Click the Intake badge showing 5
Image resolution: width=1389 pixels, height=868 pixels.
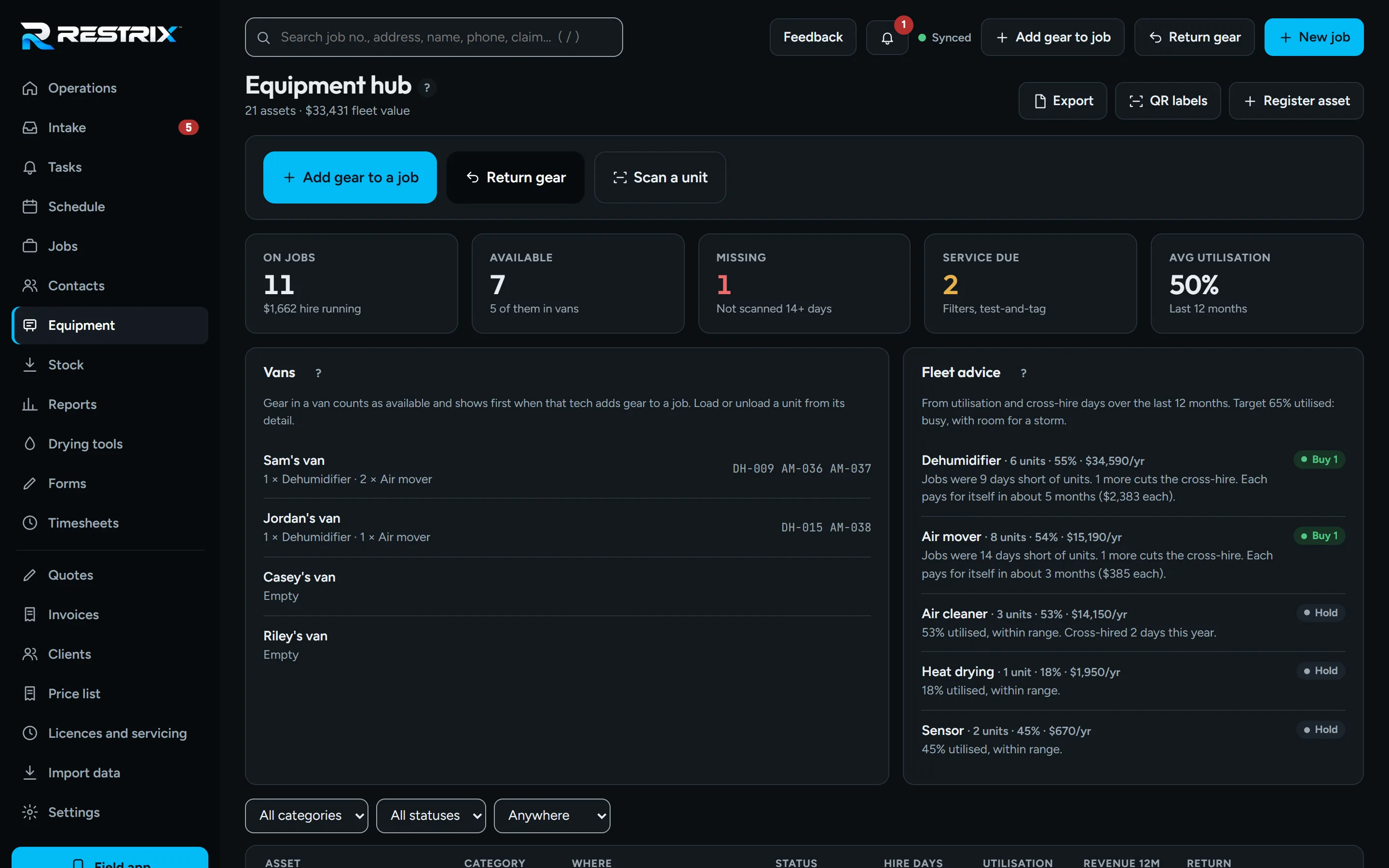tap(188, 127)
